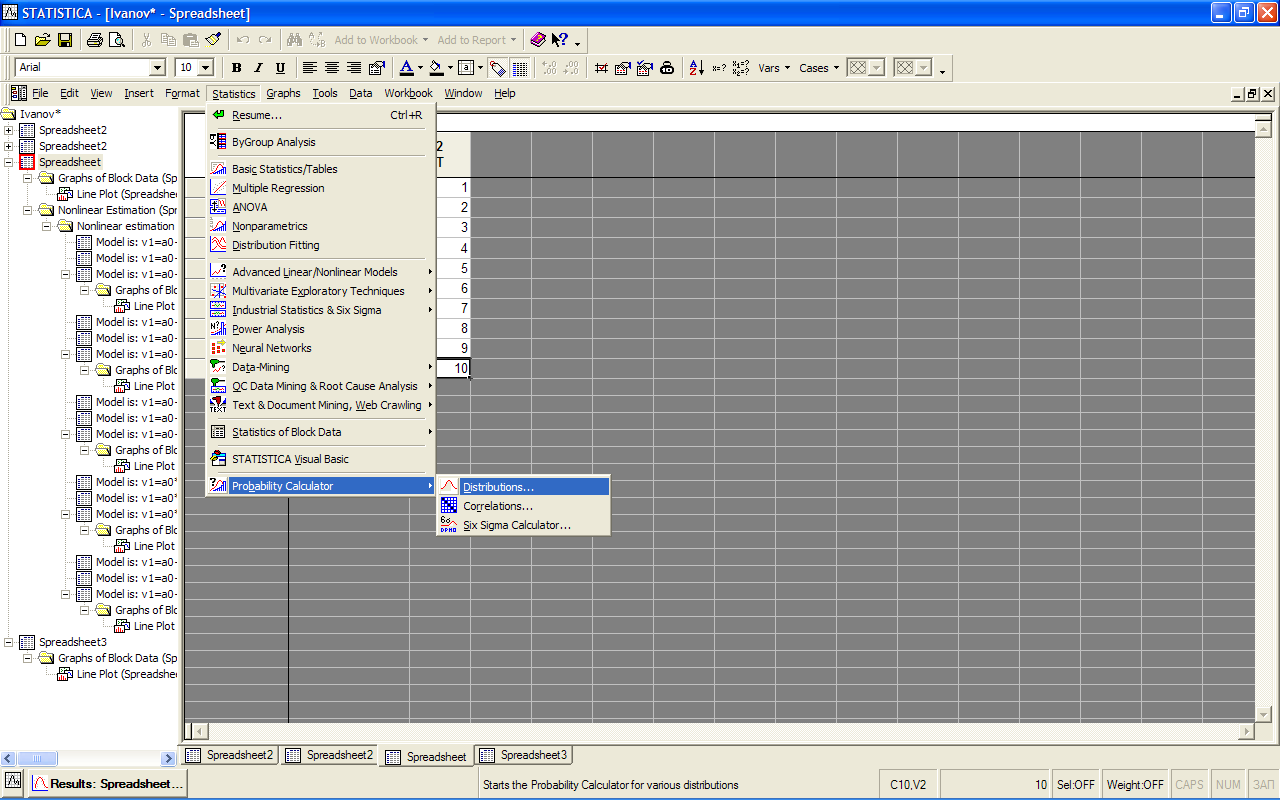The image size is (1280, 800).
Task: Open the Print Preview tool
Action: (x=117, y=40)
